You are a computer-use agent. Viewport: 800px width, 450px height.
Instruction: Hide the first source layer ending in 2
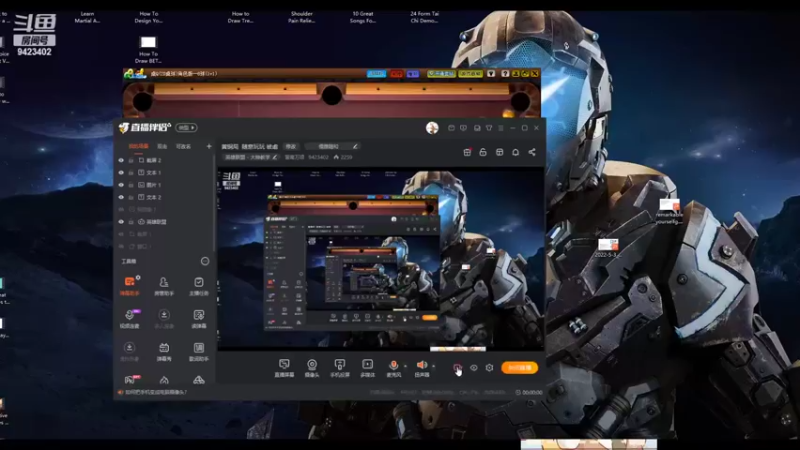click(x=121, y=160)
